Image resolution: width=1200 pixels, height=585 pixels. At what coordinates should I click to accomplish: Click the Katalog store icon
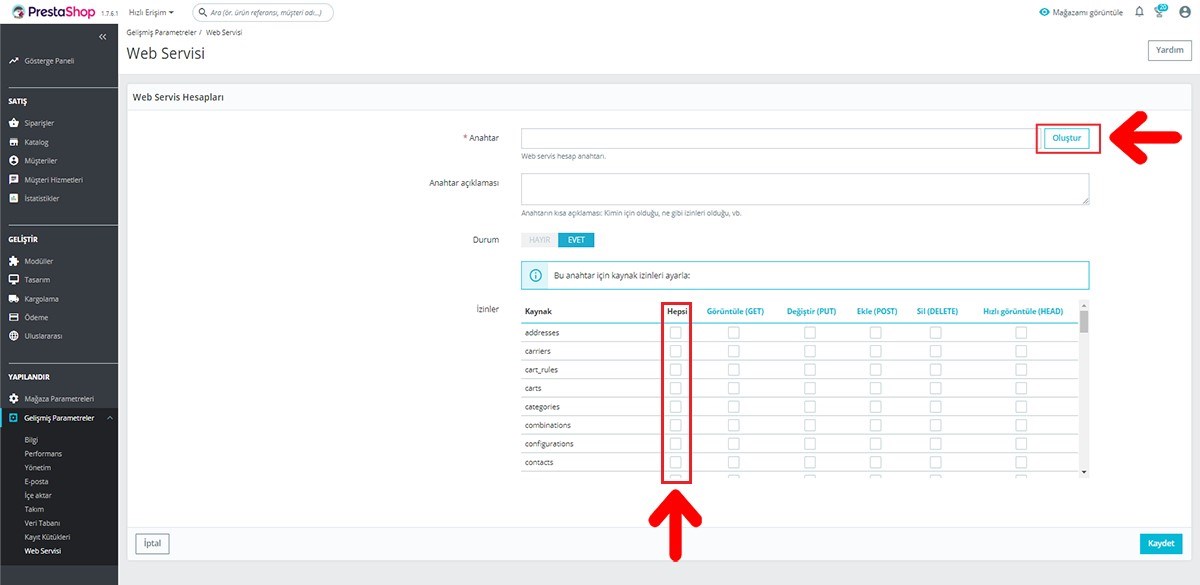14,142
